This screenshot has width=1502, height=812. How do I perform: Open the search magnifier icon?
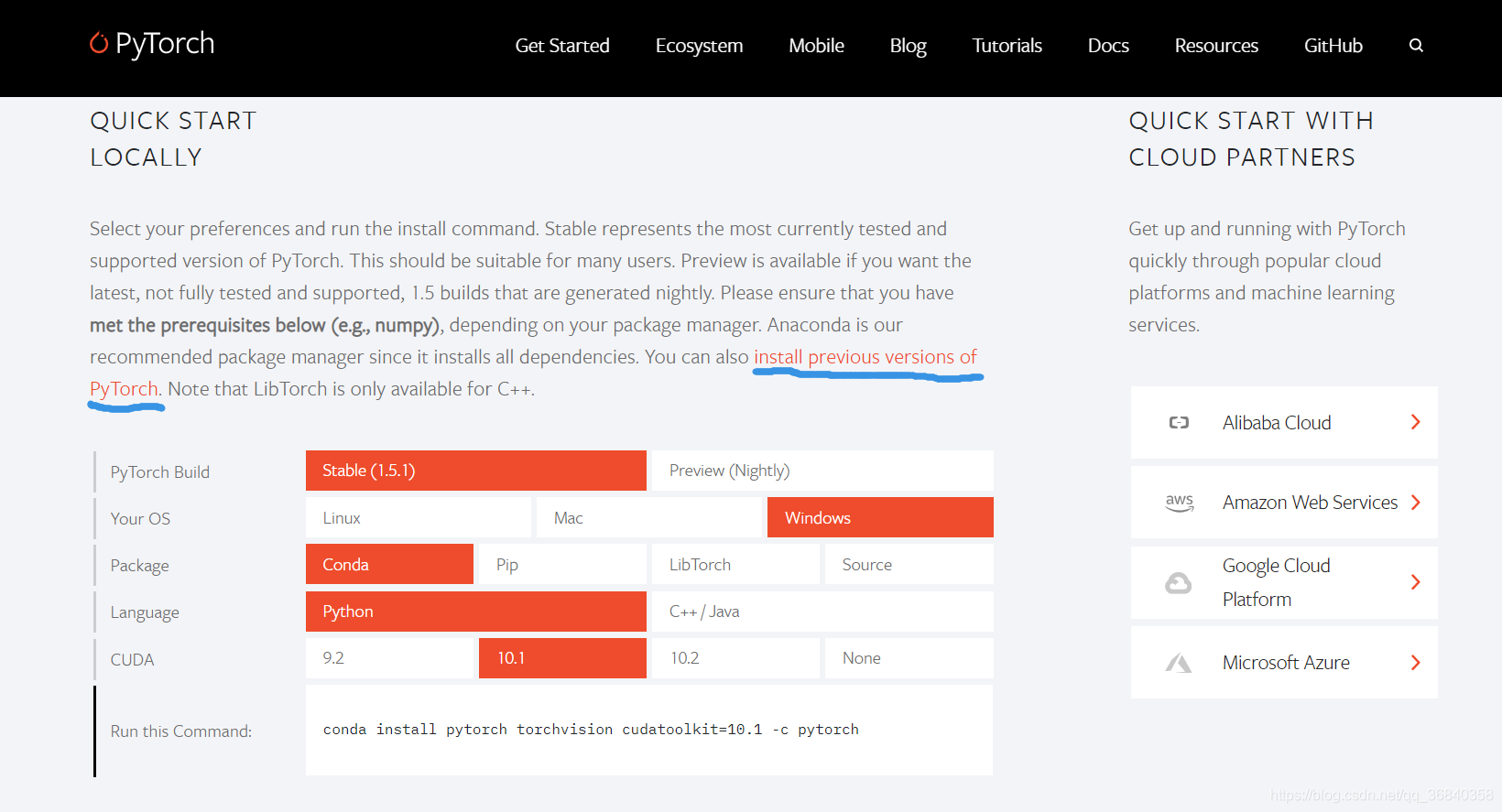1416,45
